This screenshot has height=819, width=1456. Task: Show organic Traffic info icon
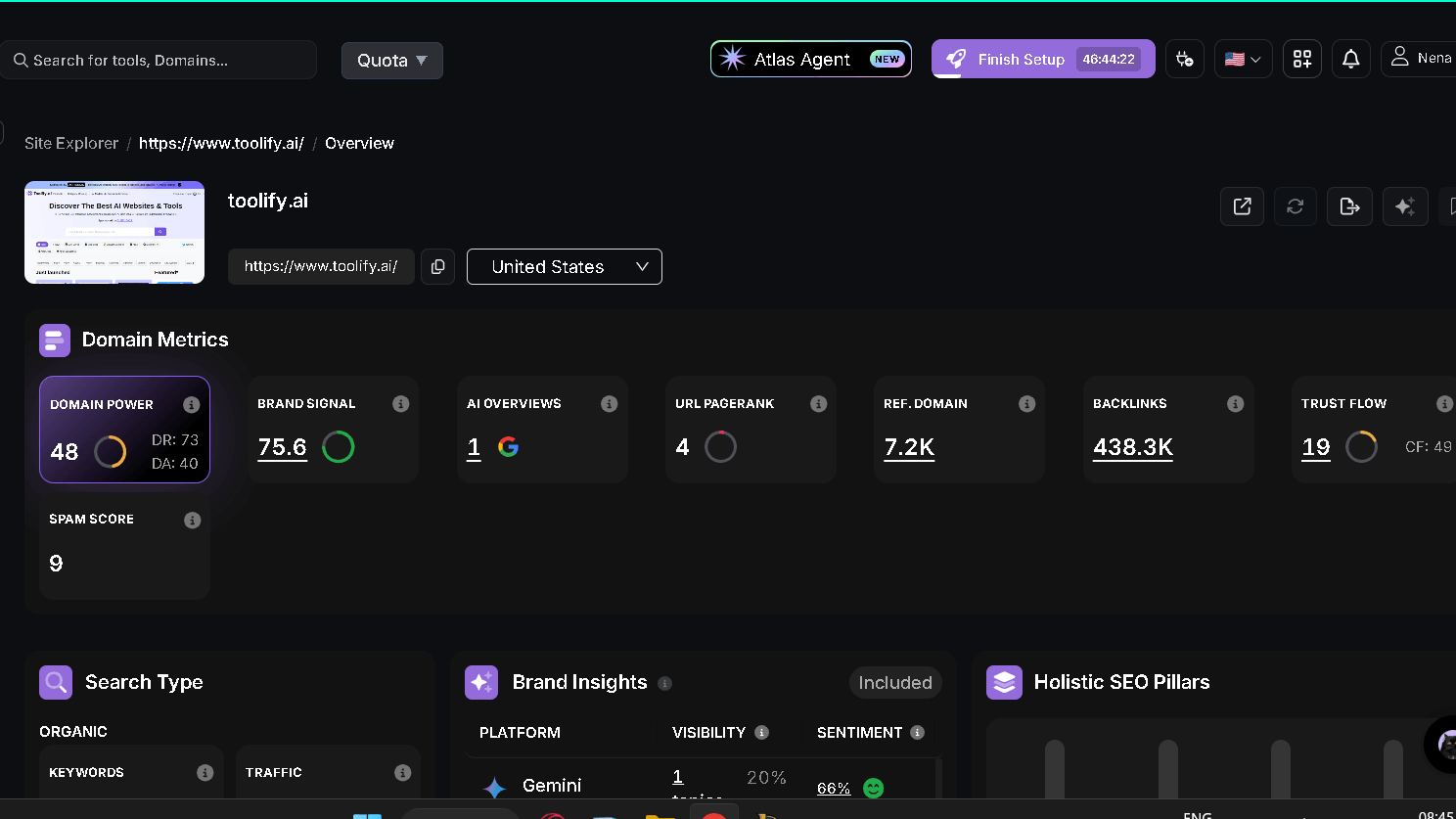pyautogui.click(x=402, y=773)
